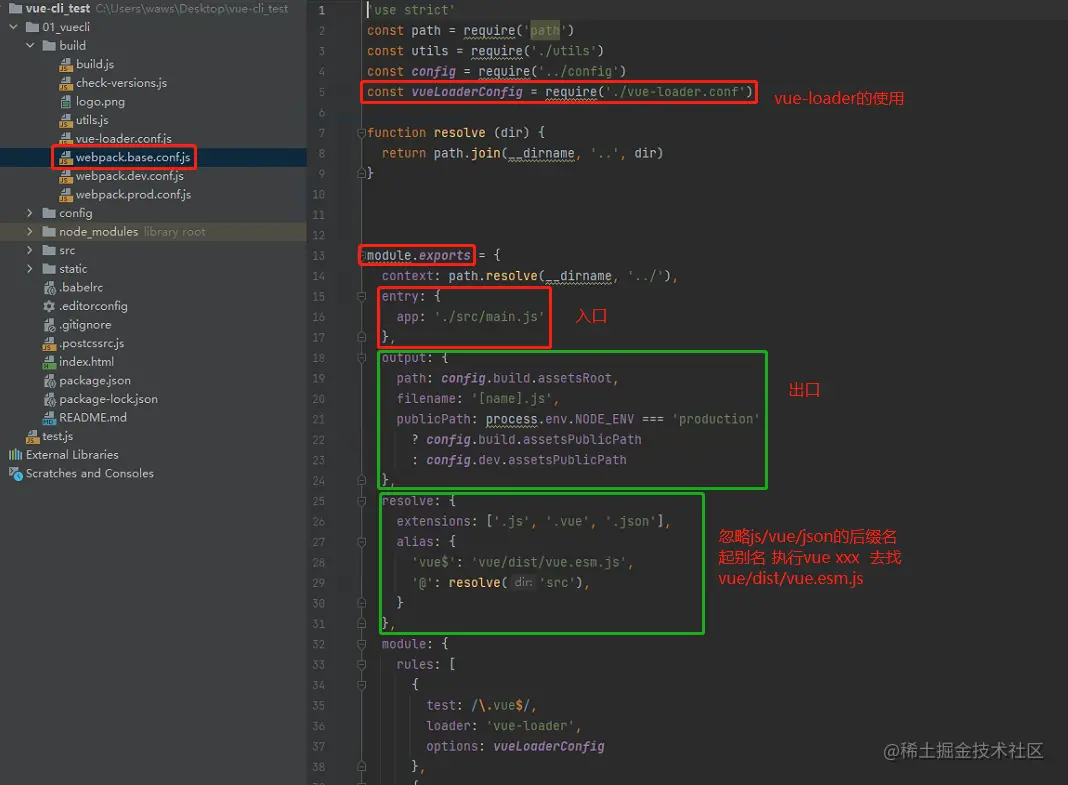Open package.json from the tree
The width and height of the screenshot is (1068, 785).
click(95, 381)
